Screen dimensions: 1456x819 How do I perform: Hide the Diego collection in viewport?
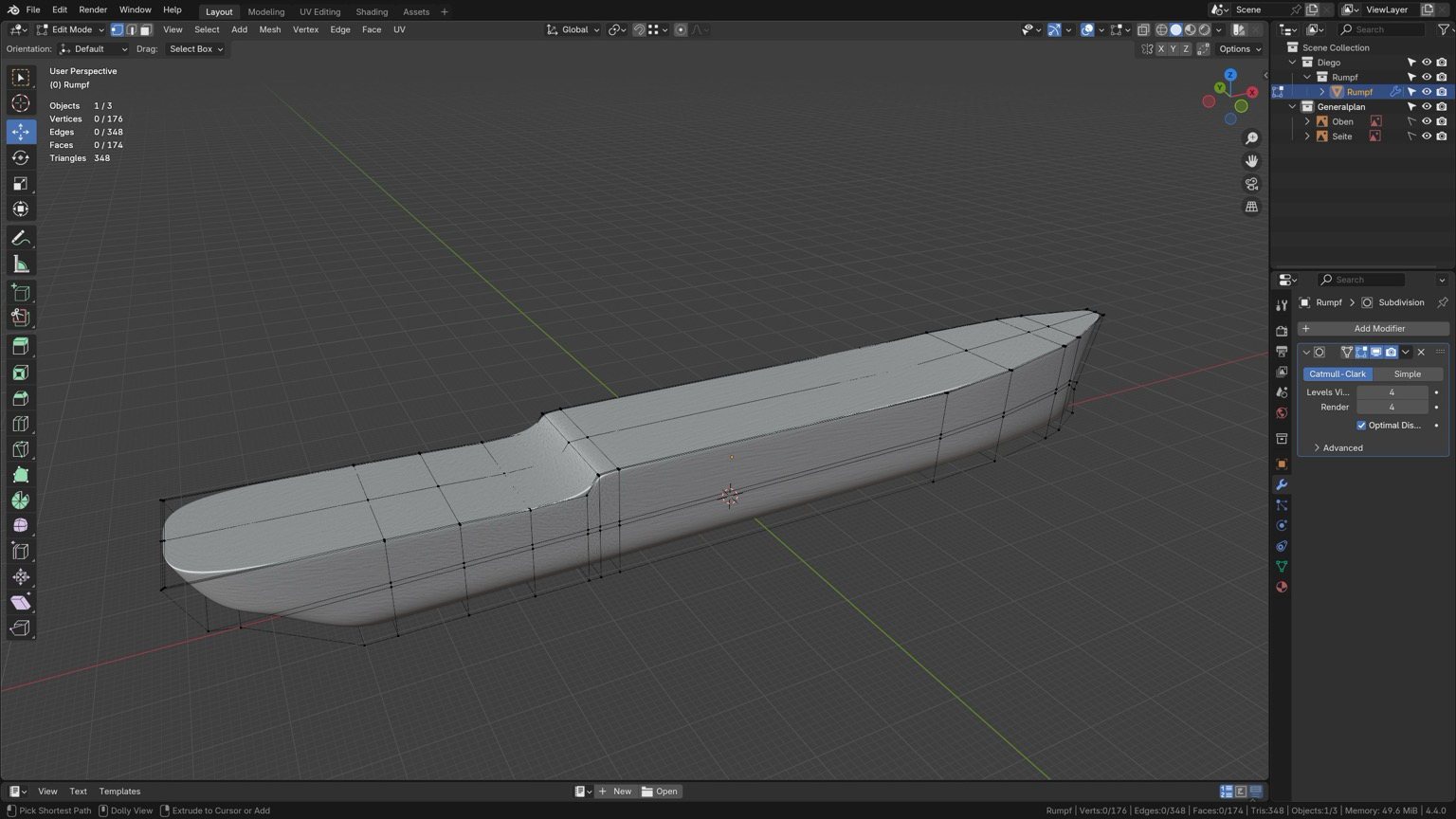(1426, 63)
